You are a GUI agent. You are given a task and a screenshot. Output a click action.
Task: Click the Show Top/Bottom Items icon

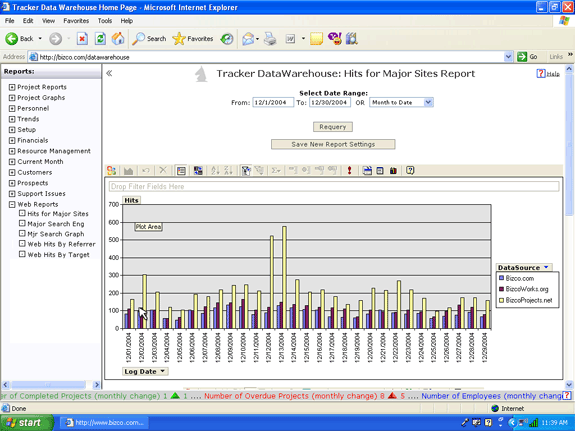[259, 171]
